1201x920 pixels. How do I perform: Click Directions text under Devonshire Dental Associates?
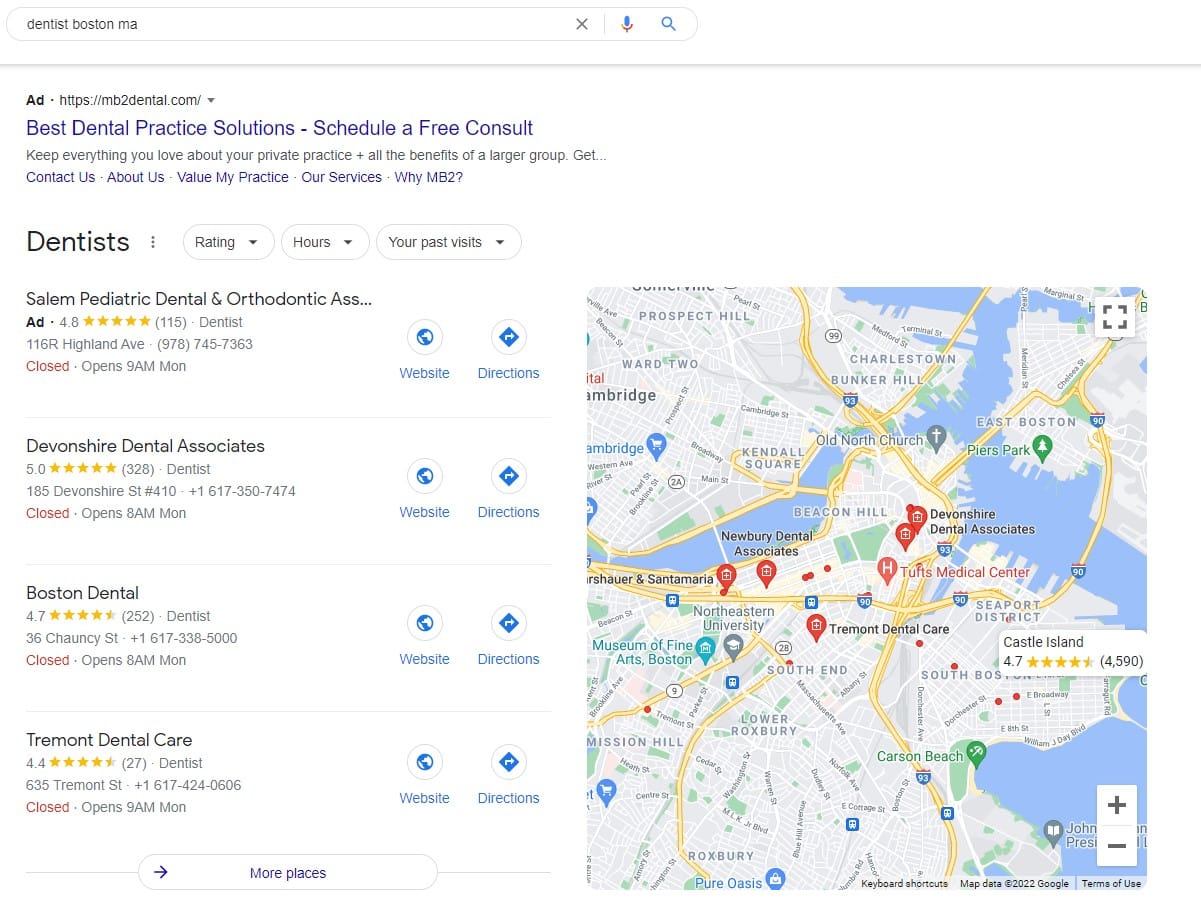pyautogui.click(x=509, y=512)
